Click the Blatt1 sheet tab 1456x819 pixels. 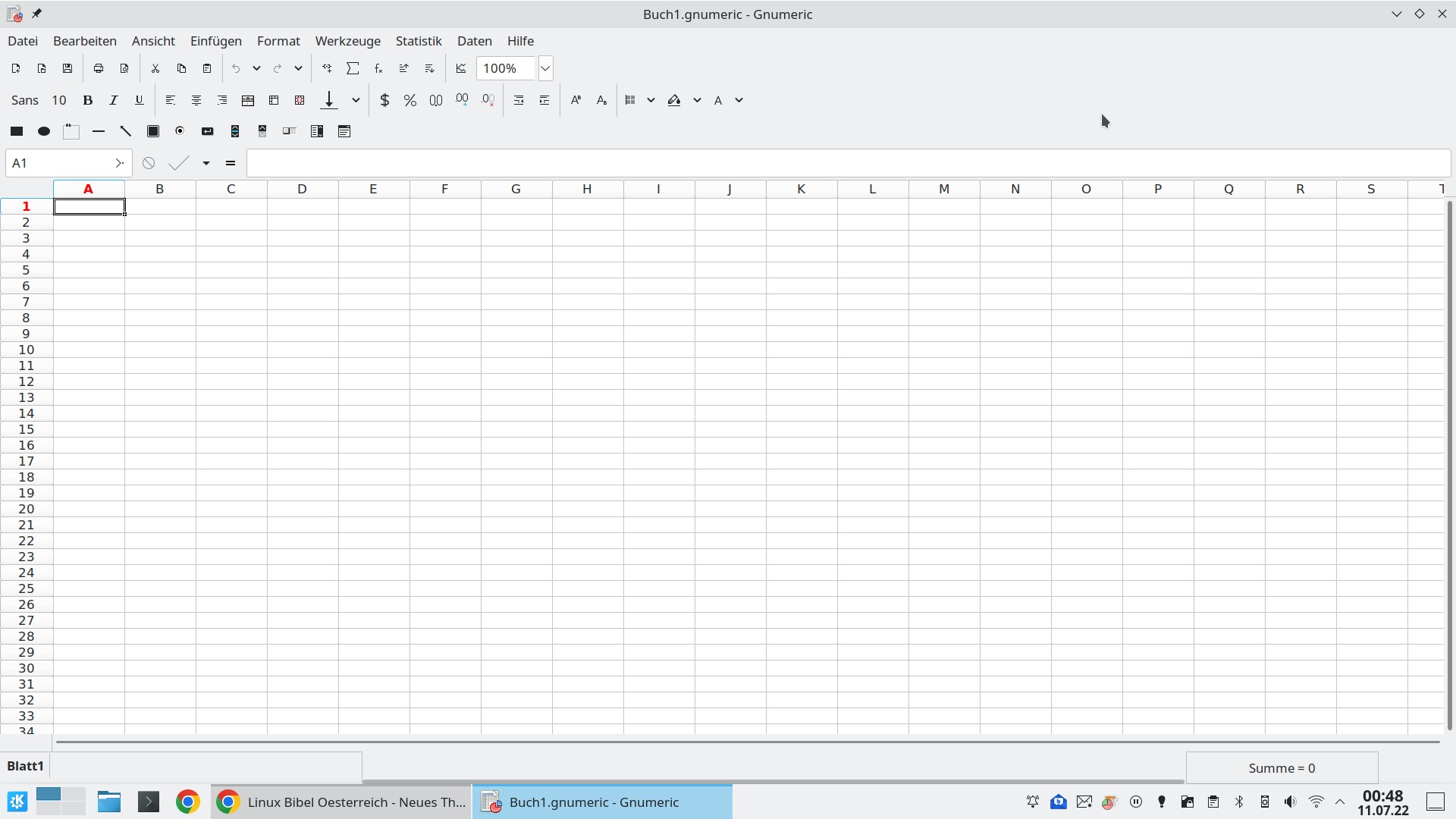[25, 766]
